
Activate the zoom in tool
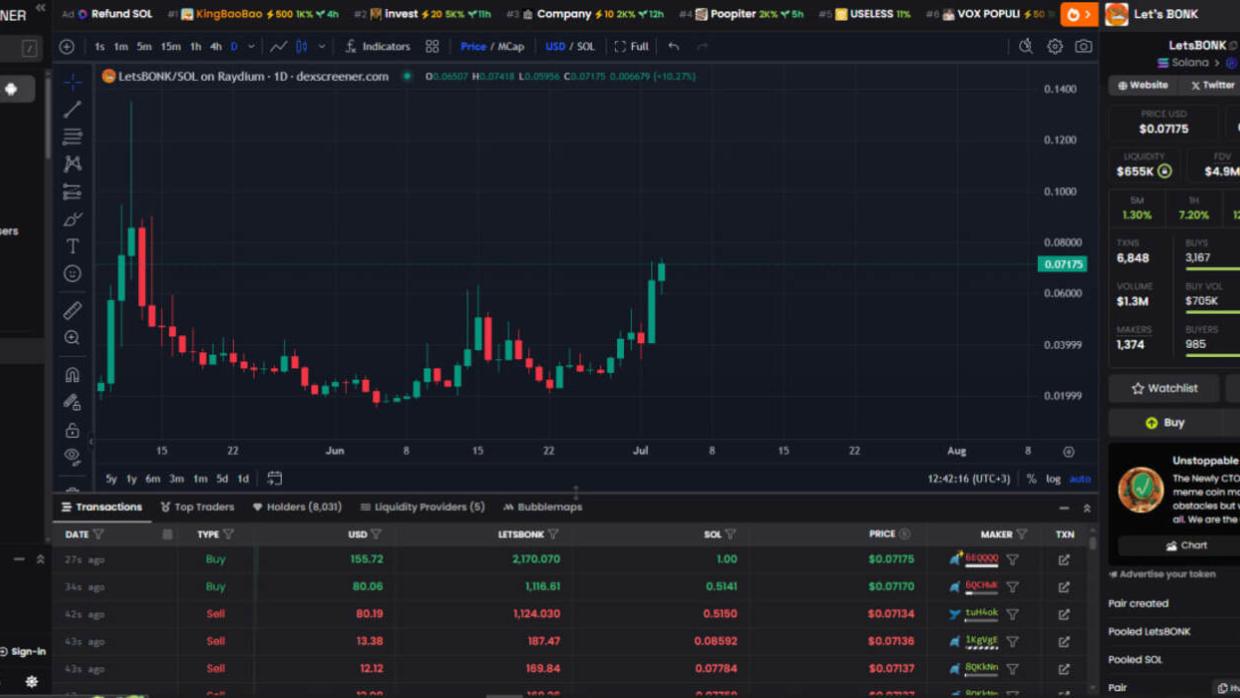72,338
